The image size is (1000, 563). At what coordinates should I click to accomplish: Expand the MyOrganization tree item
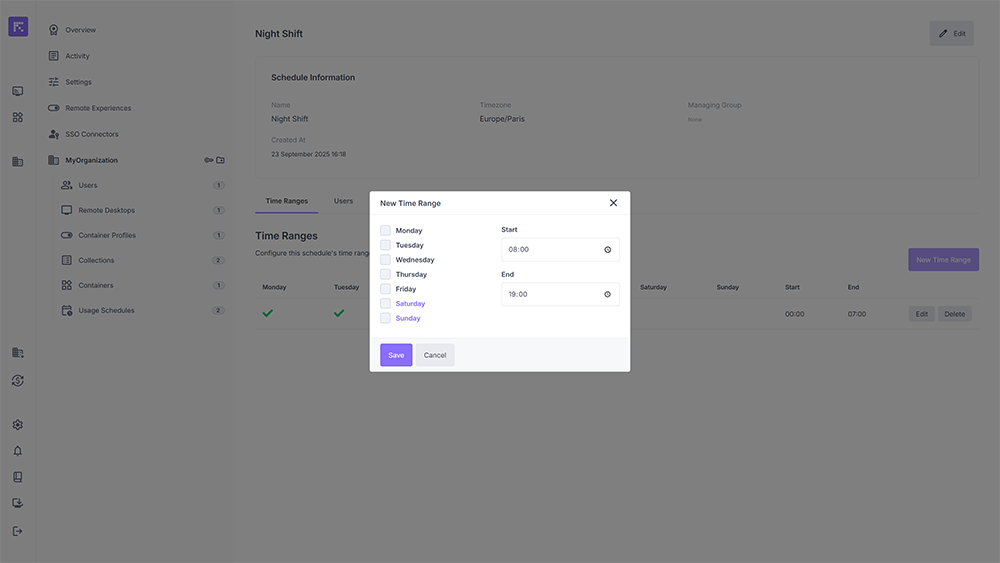click(91, 160)
